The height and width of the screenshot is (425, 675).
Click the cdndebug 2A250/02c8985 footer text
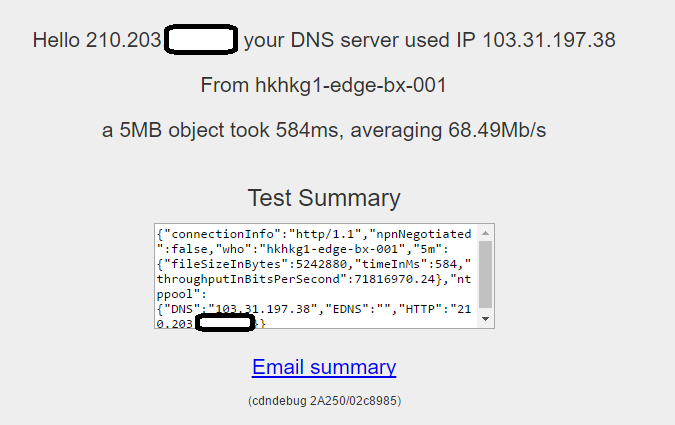[x=324, y=401]
